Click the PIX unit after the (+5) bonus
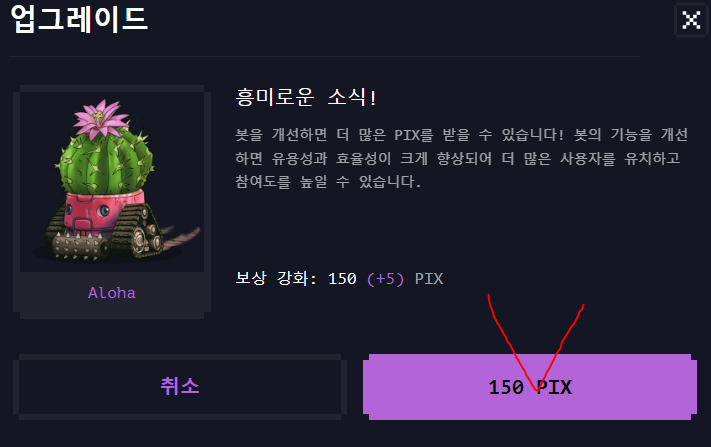Image resolution: width=711 pixels, height=447 pixels. click(429, 278)
